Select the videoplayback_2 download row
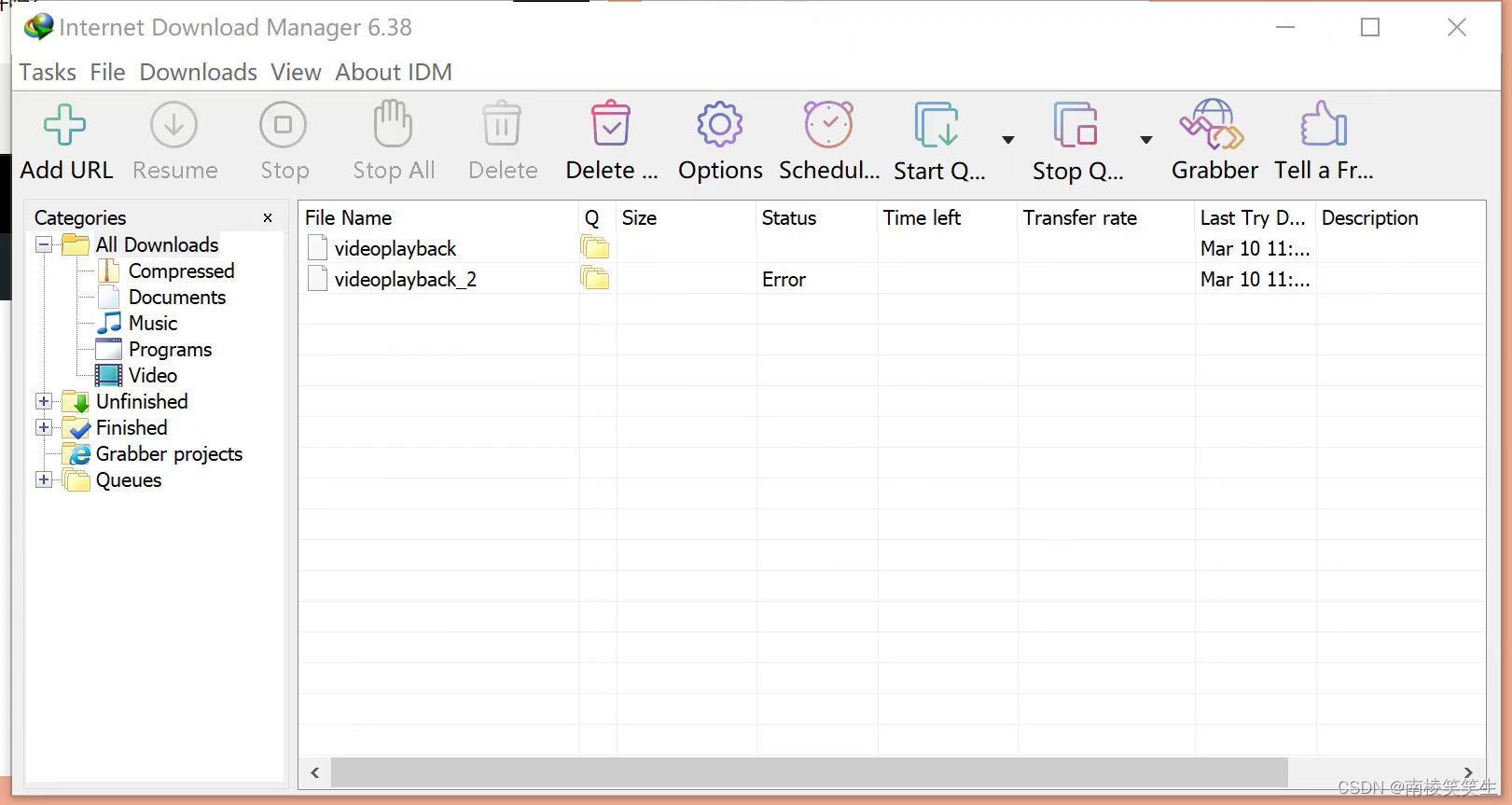 (892, 279)
